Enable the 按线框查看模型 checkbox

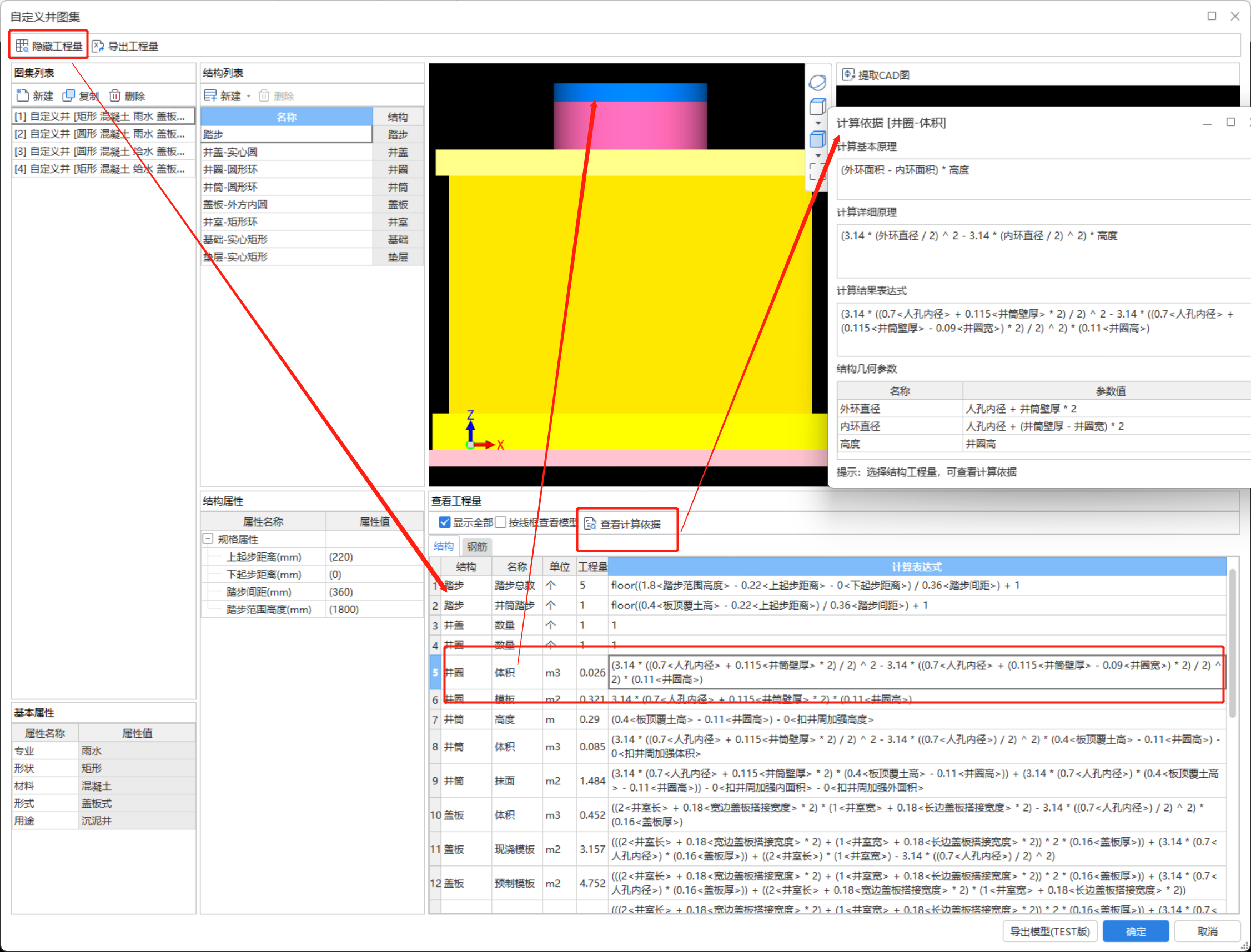[x=501, y=522]
